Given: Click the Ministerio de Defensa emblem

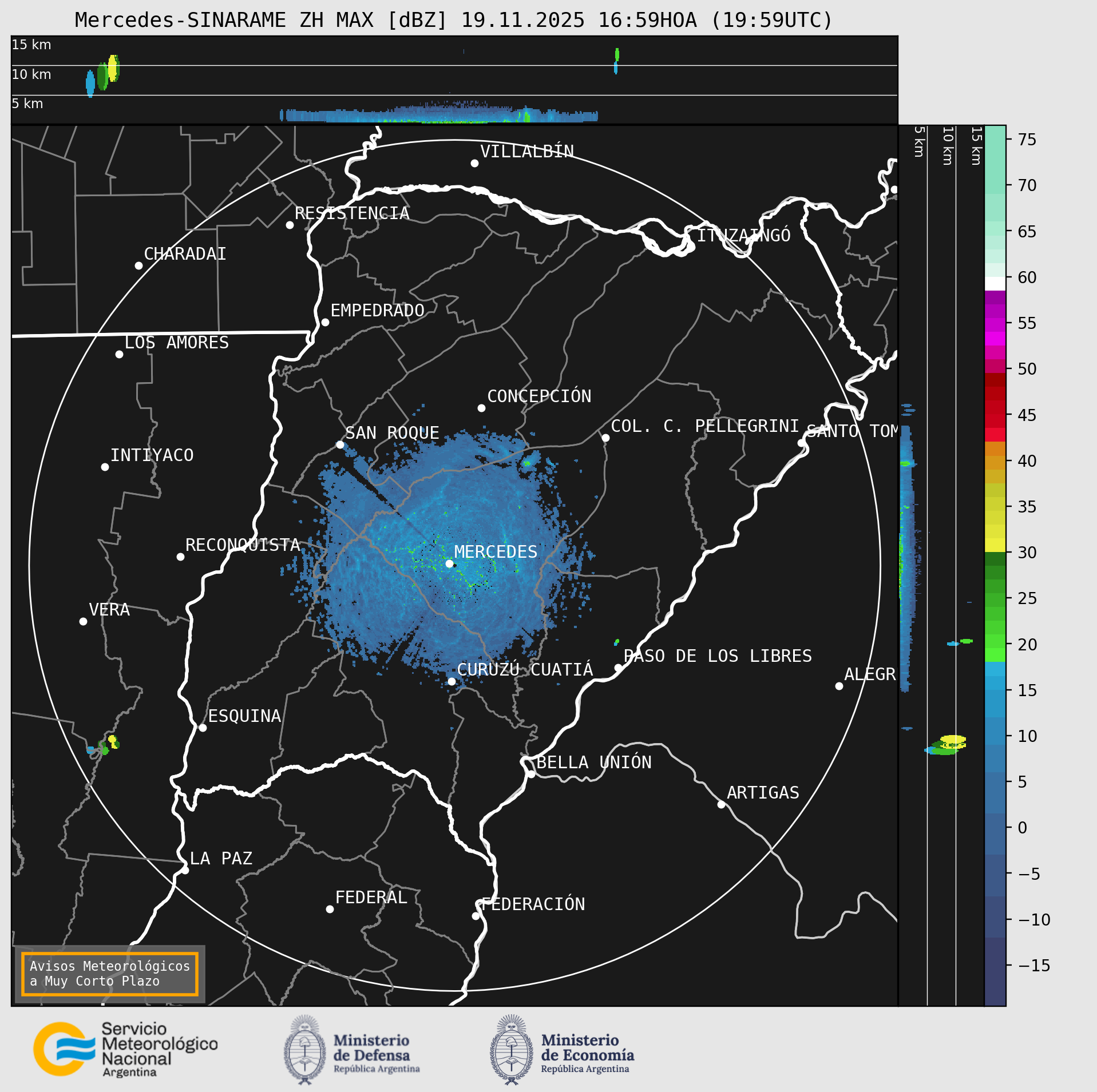Looking at the screenshot, I should click(x=305, y=1050).
